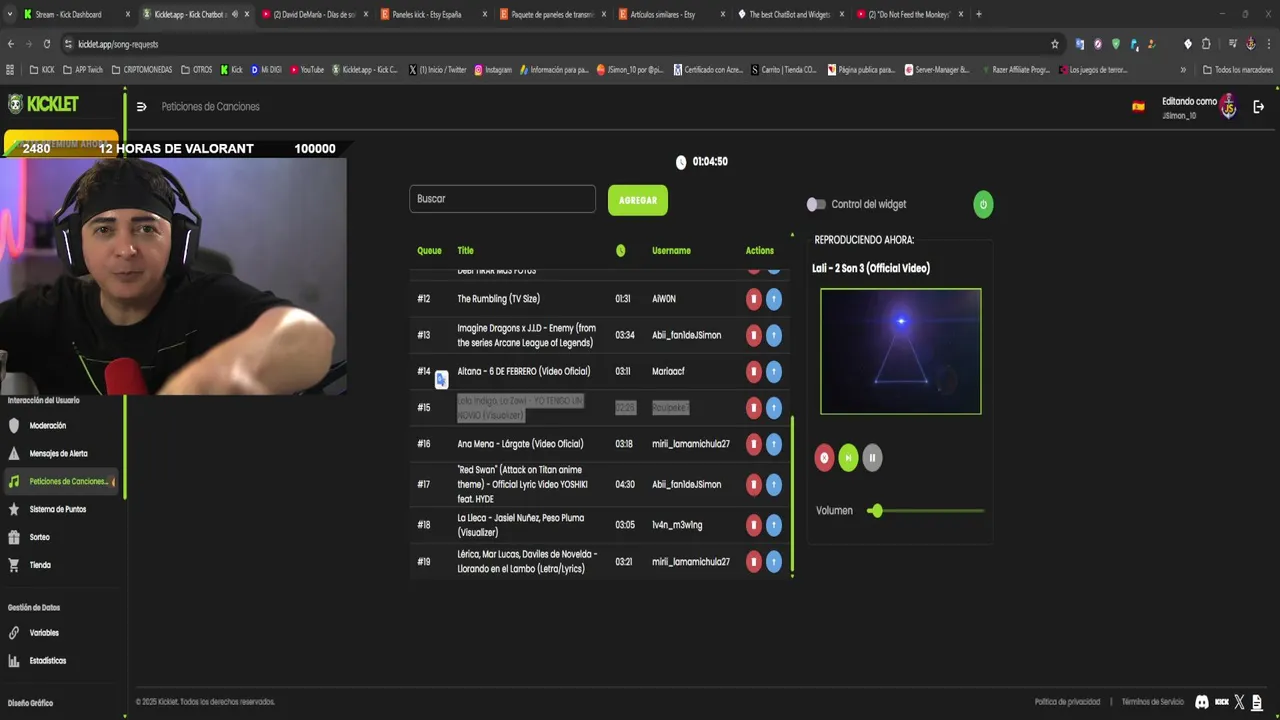Image resolution: width=1280 pixels, height=720 pixels.
Task: Switch to The best ChatBot and Widgets tab
Action: point(790,14)
